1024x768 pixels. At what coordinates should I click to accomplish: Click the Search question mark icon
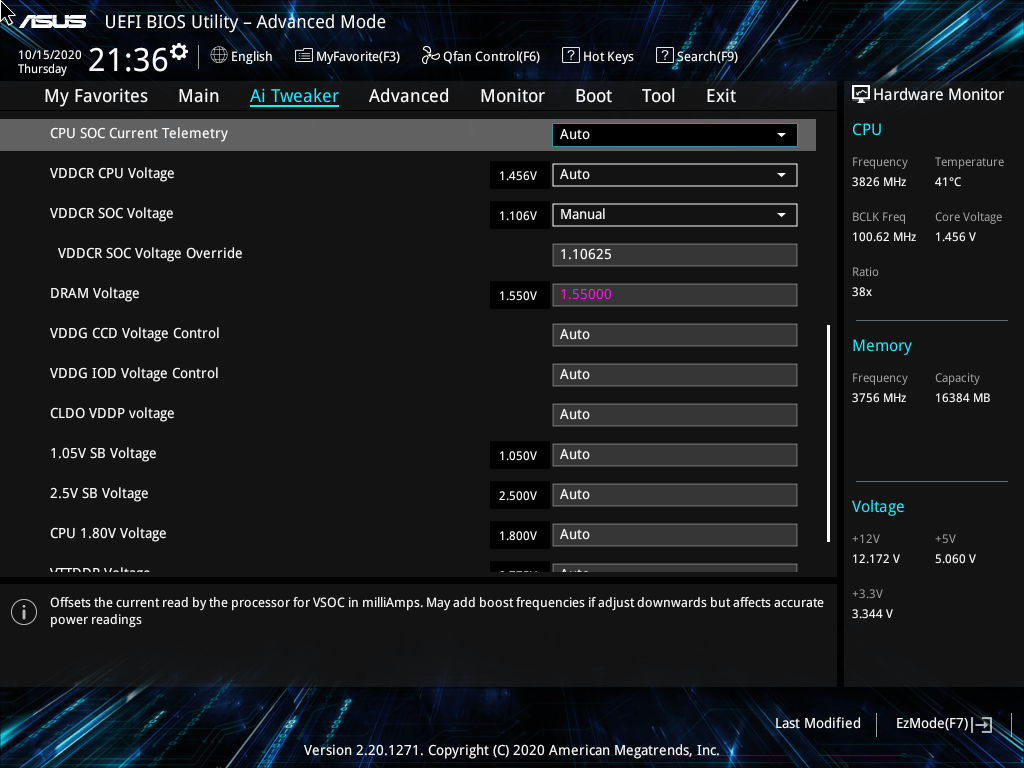(664, 56)
